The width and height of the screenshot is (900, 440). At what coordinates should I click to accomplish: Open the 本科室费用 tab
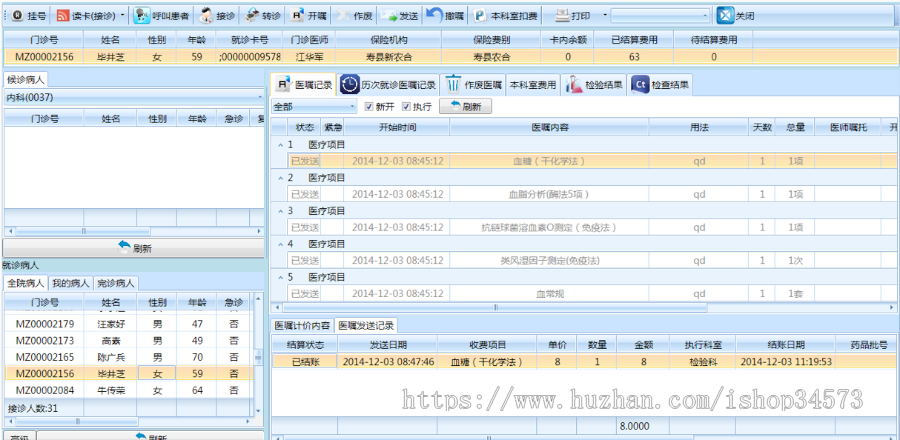click(533, 85)
